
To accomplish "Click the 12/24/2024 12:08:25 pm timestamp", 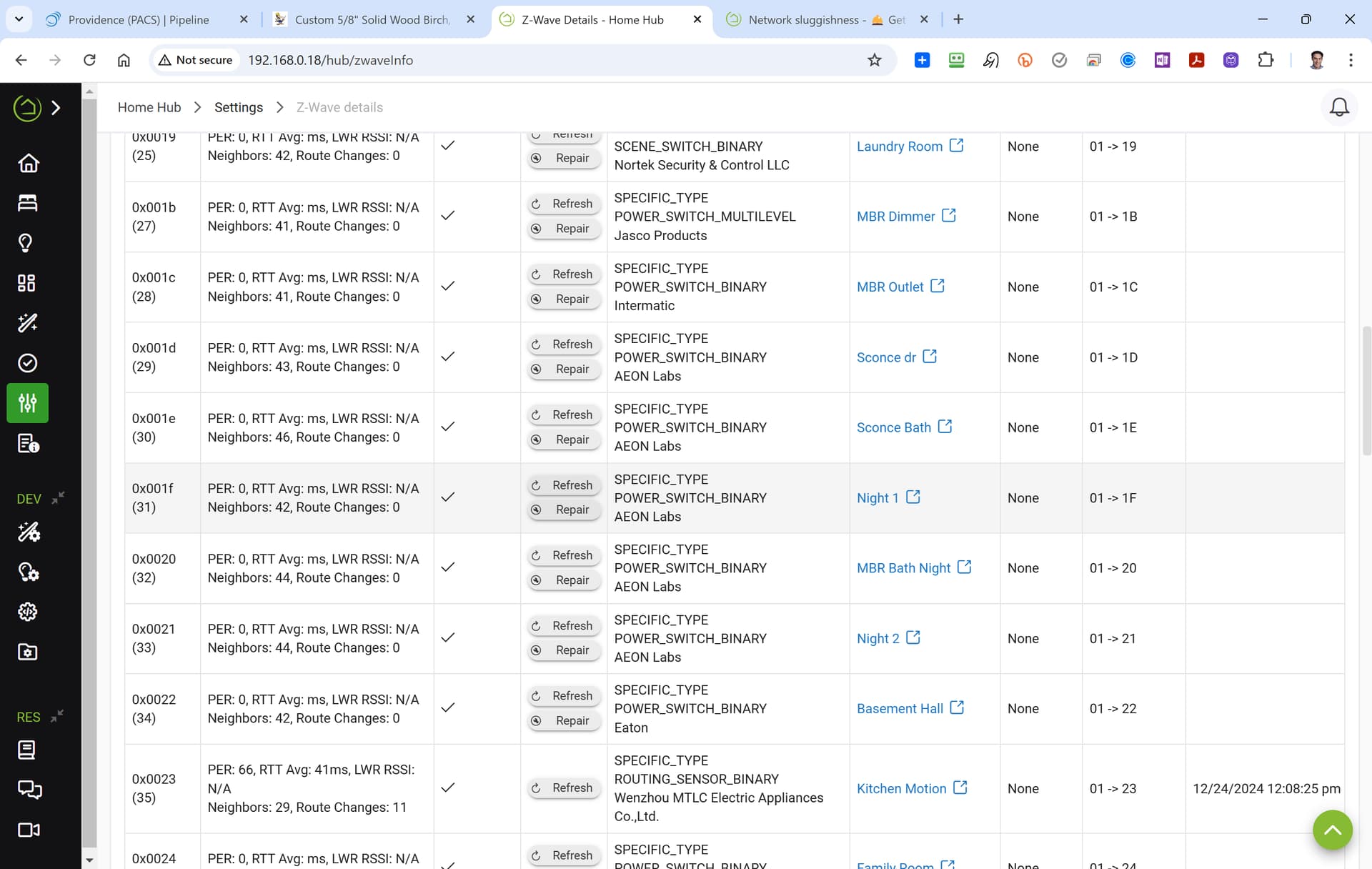I will (x=1266, y=788).
